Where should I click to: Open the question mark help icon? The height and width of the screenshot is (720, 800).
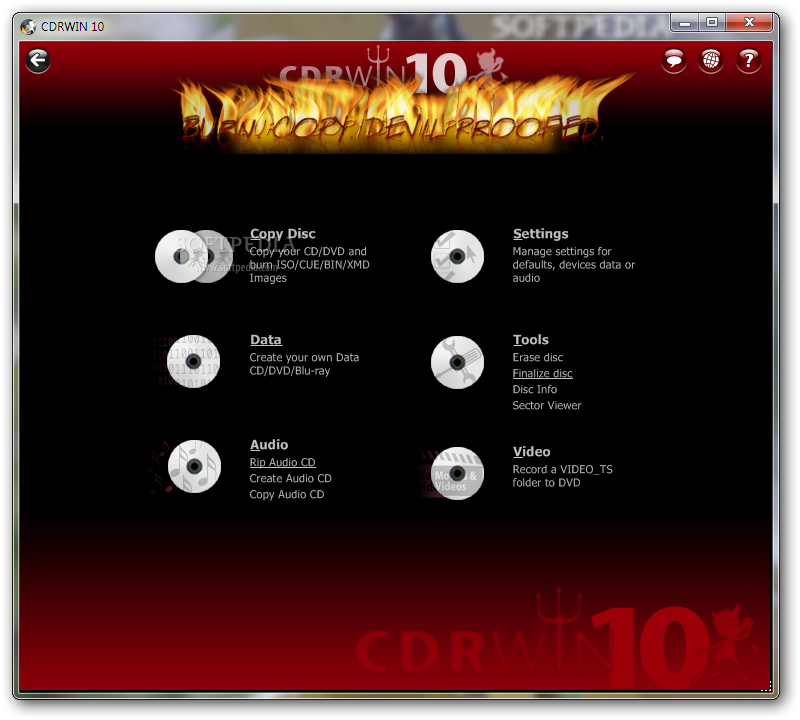748,61
